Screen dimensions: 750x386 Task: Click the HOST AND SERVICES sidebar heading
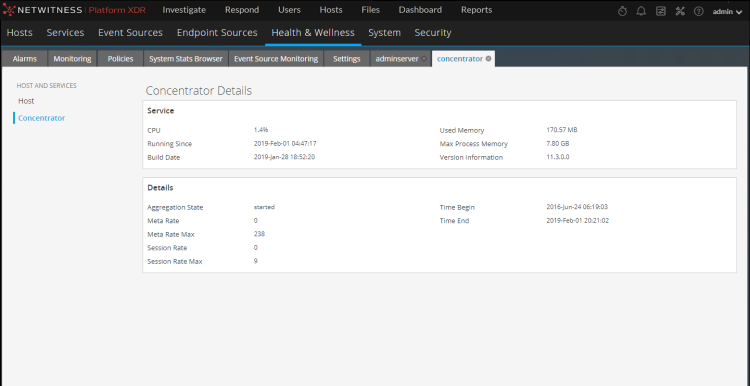tap(46, 86)
